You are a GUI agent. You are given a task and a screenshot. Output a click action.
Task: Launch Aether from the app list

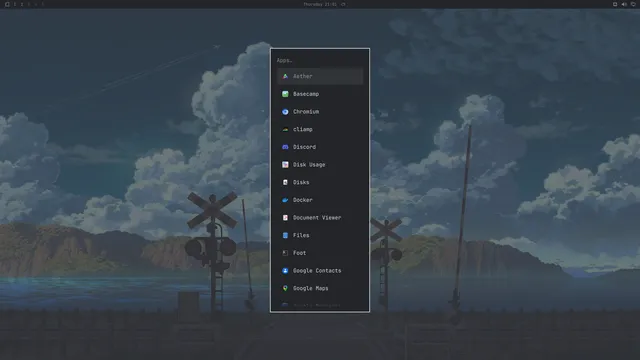320,76
